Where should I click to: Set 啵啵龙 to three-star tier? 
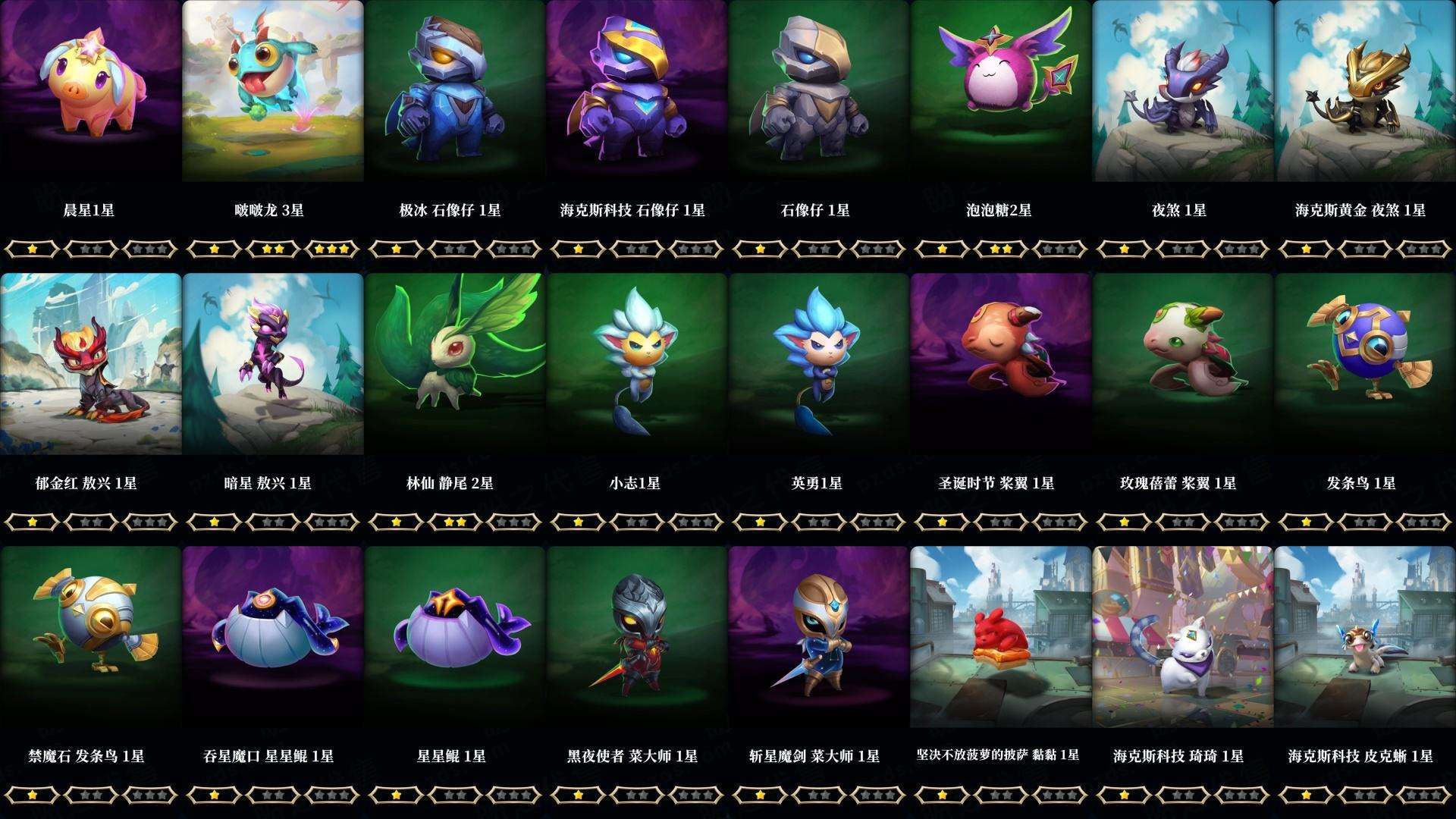click(x=333, y=248)
